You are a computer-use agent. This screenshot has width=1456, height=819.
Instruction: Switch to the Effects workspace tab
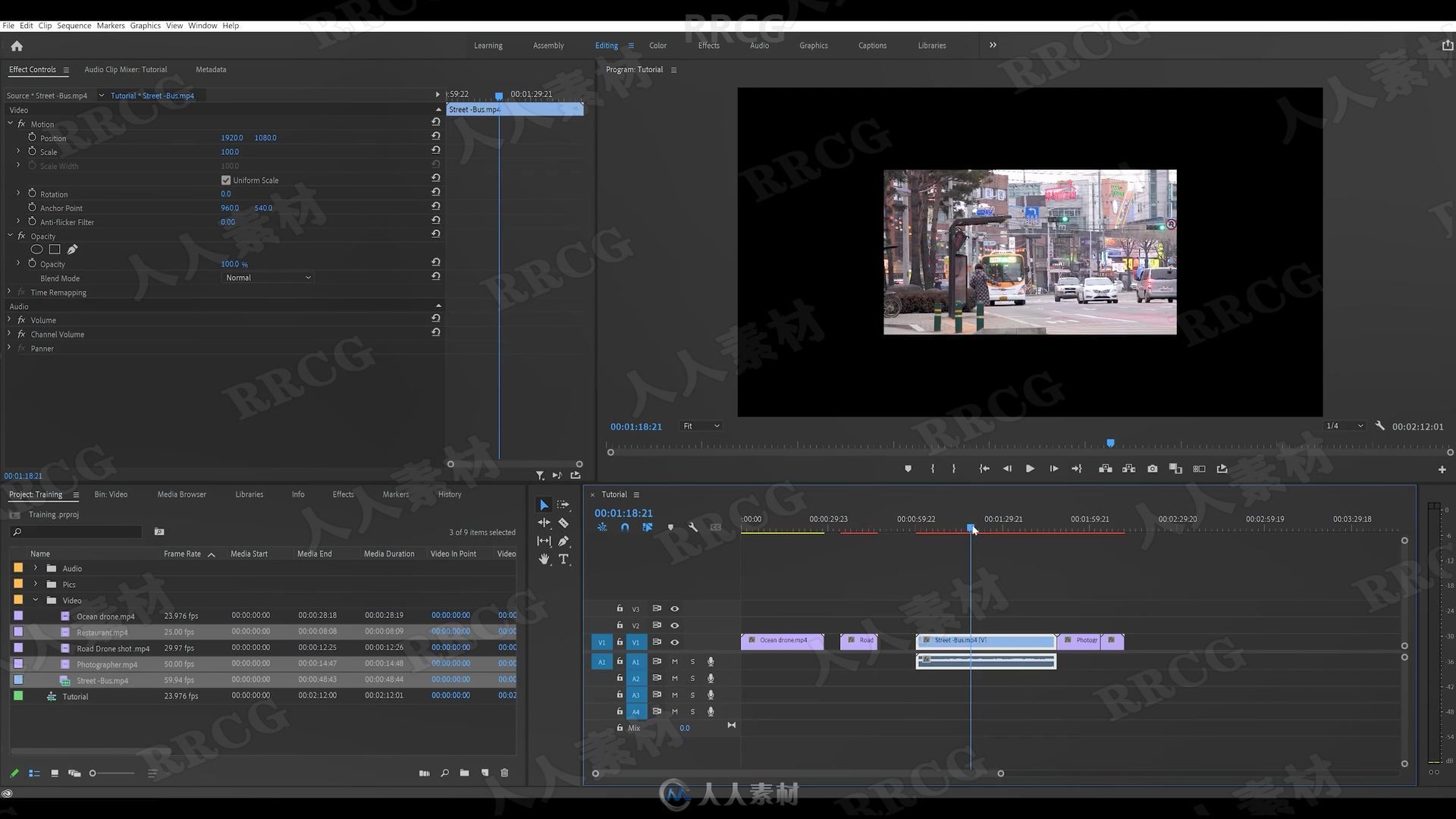[709, 44]
